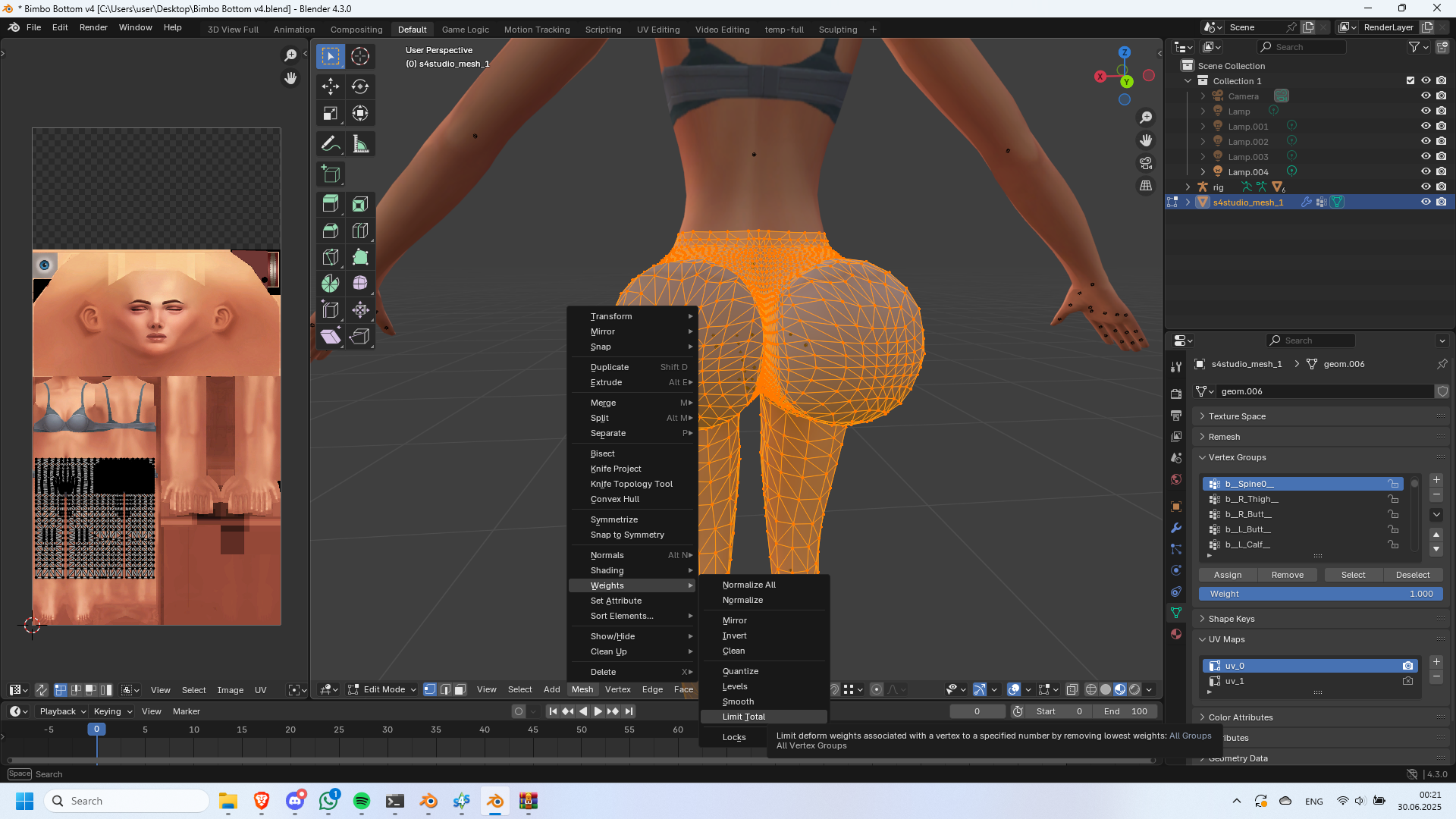Viewport: 1456px width, 819px height.
Task: Switch to the UV Editing workspace tab
Action: point(657,30)
